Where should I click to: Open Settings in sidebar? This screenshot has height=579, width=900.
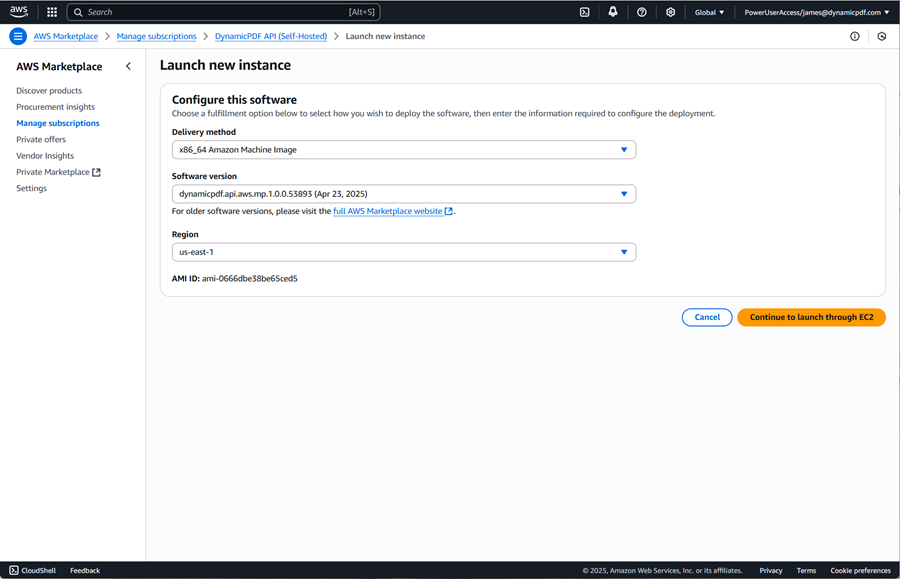[32, 188]
